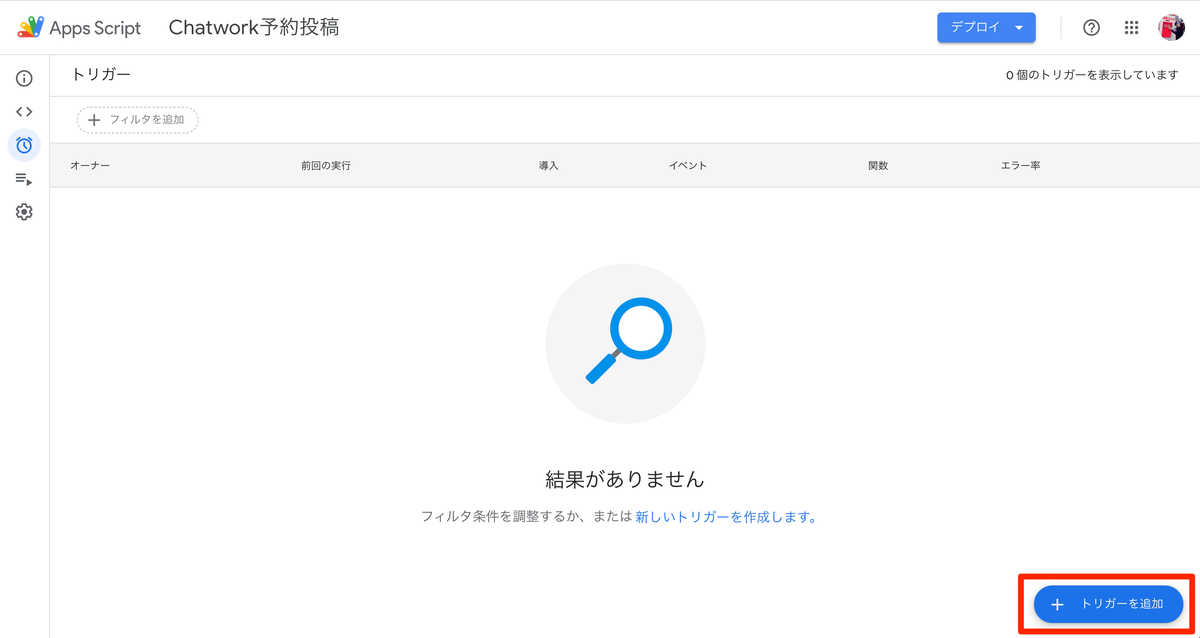Open the Google apps grid icon
Image resolution: width=1200 pixels, height=638 pixels.
pyautogui.click(x=1131, y=27)
